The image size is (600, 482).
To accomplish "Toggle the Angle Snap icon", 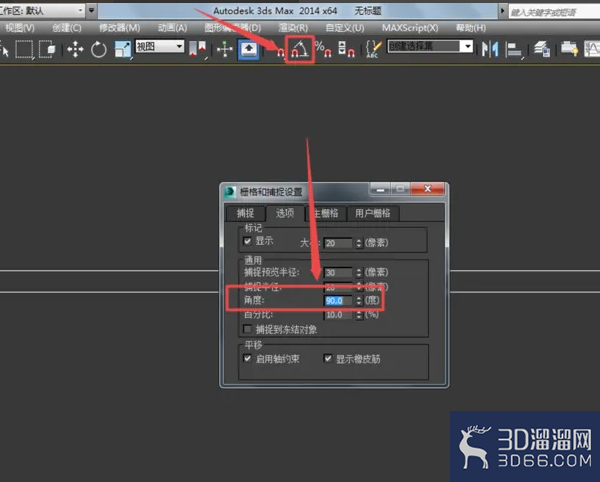I will [300, 49].
